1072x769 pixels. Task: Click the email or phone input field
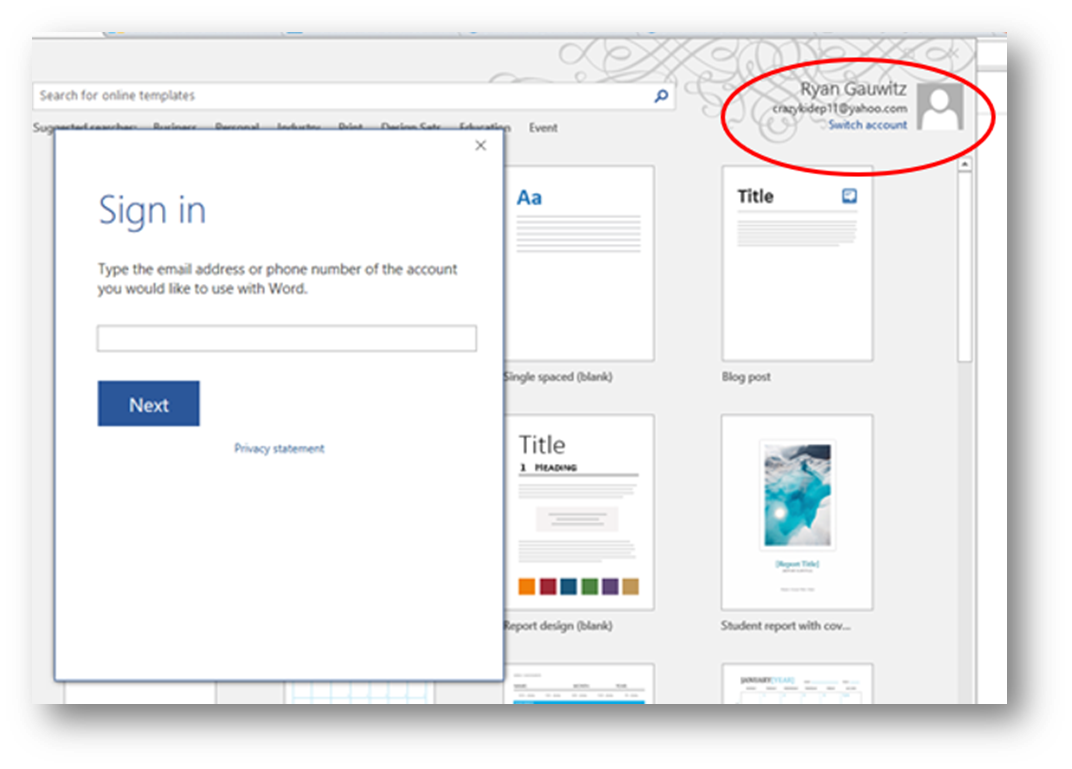[286, 338]
